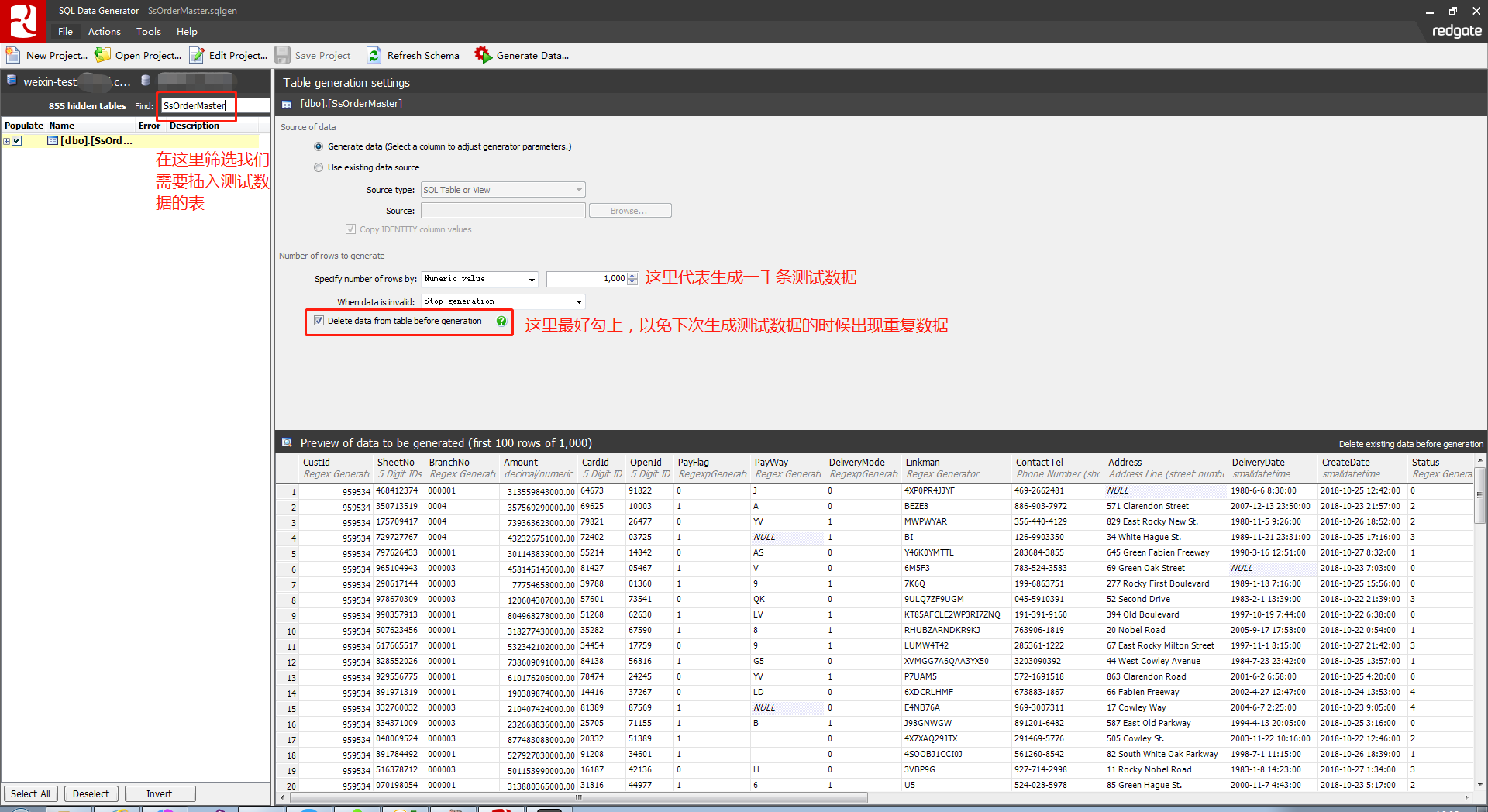Uncheck Populate for the SsOrderMaster table row
This screenshot has height=812, width=1488.
[x=17, y=140]
